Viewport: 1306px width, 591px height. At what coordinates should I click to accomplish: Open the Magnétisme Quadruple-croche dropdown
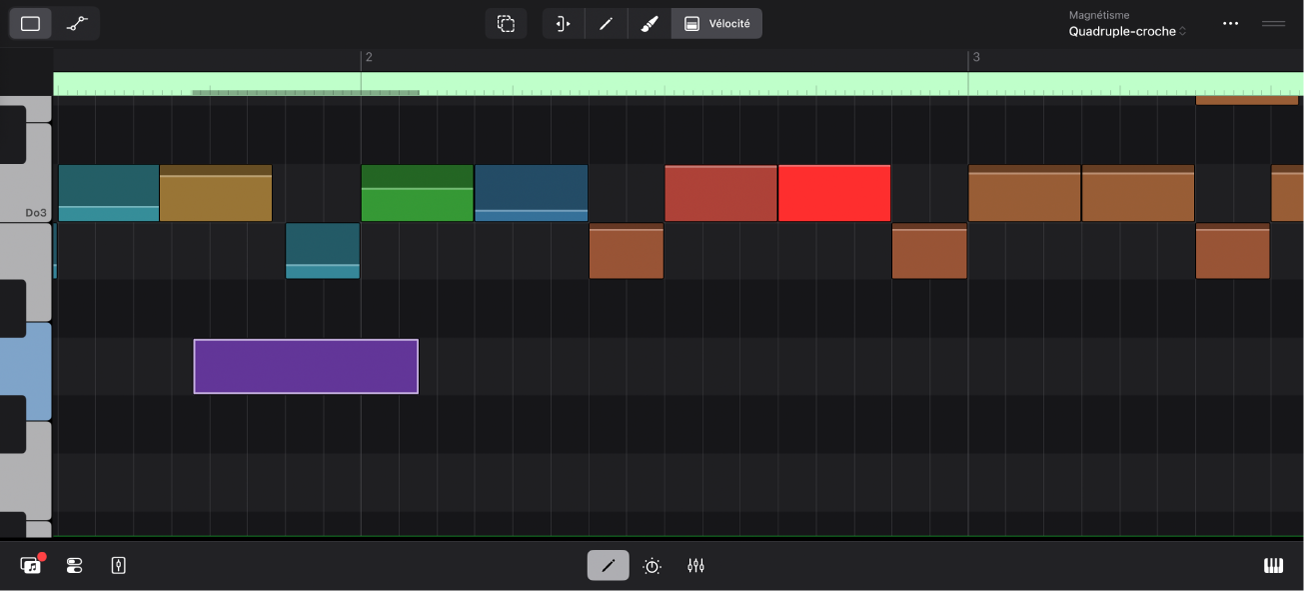click(x=1127, y=31)
